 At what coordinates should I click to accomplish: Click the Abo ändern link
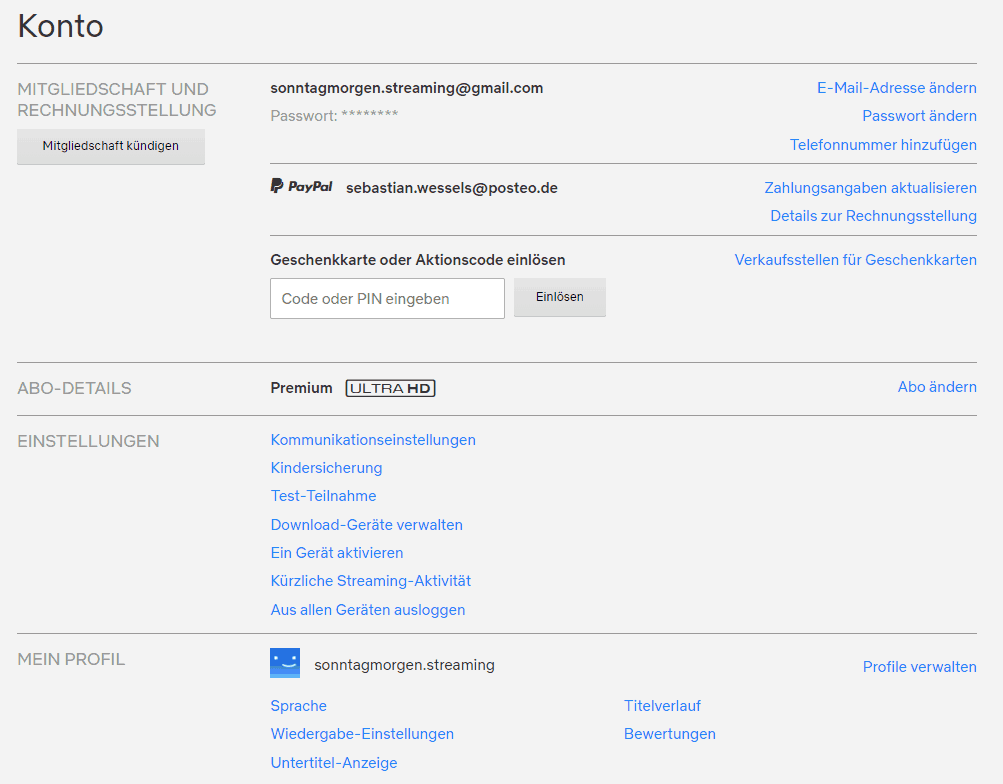tap(936, 387)
